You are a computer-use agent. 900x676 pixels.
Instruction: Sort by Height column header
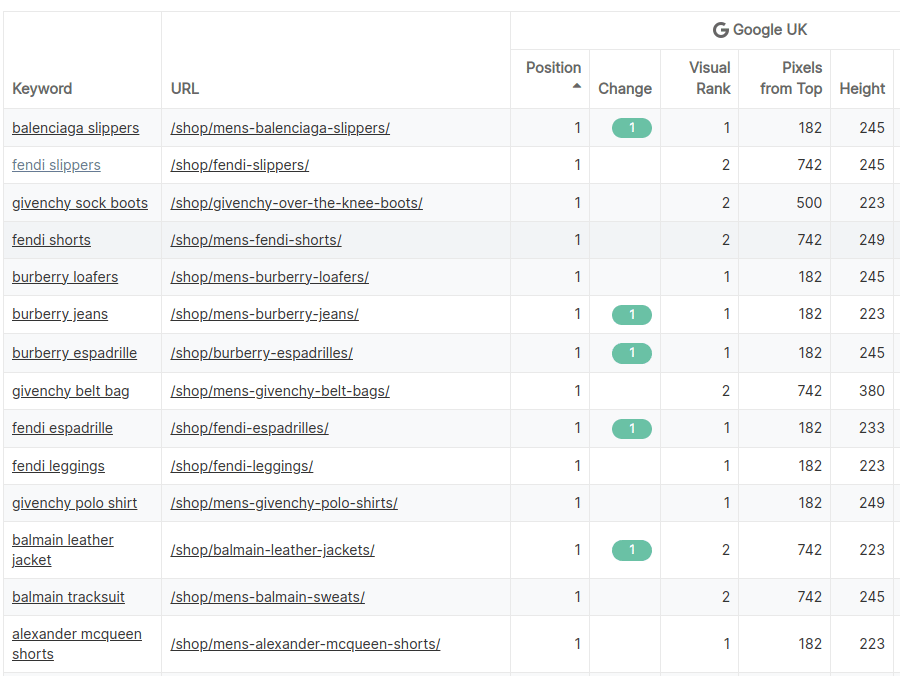(x=862, y=88)
